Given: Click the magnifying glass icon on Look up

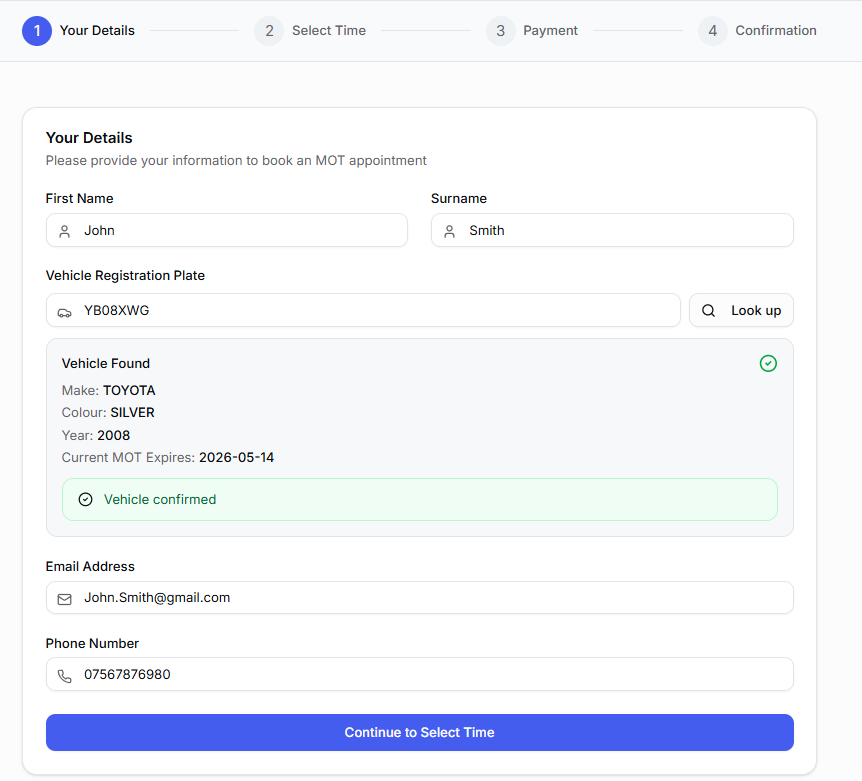Looking at the screenshot, I should coord(710,310).
